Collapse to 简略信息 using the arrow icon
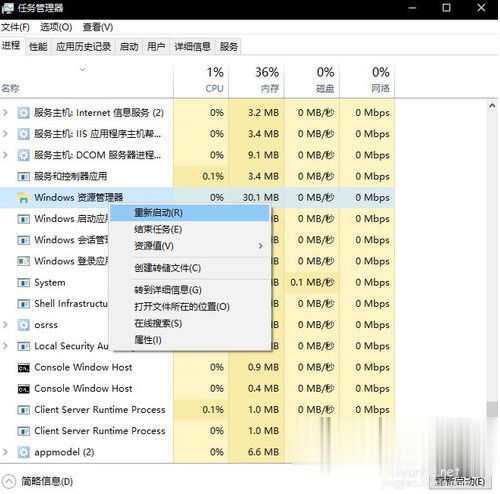The image size is (500, 494). (9, 481)
